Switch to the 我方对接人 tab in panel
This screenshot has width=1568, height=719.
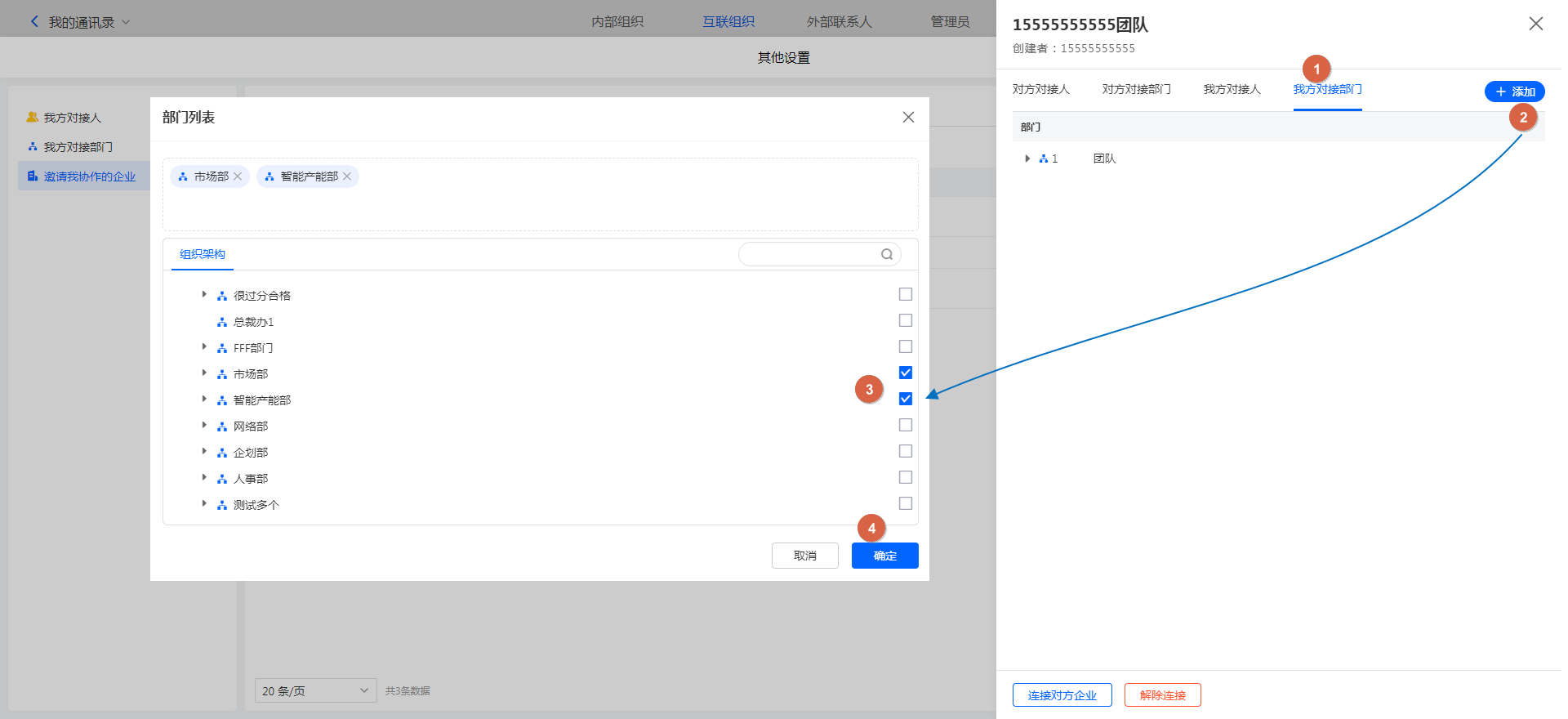coord(1232,90)
